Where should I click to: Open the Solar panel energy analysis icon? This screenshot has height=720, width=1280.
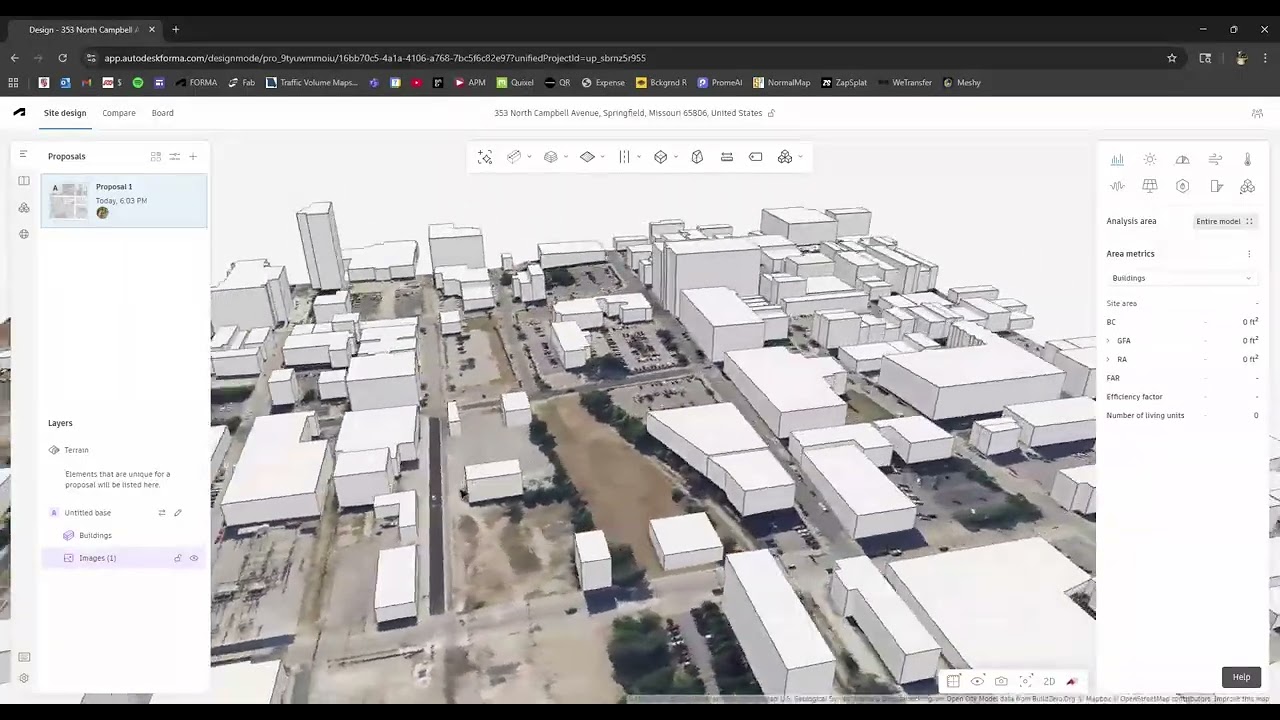(x=1150, y=186)
